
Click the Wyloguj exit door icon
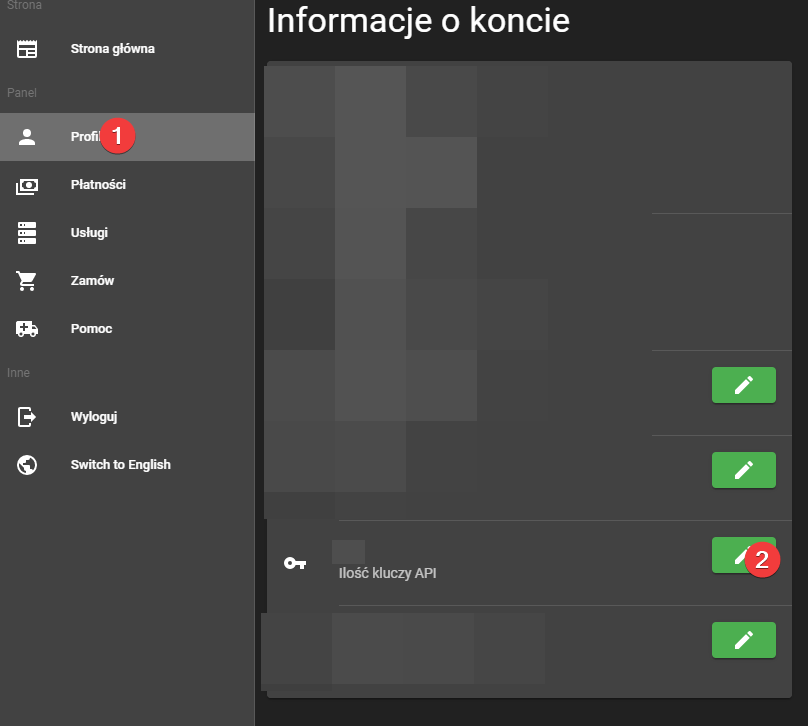tap(27, 417)
